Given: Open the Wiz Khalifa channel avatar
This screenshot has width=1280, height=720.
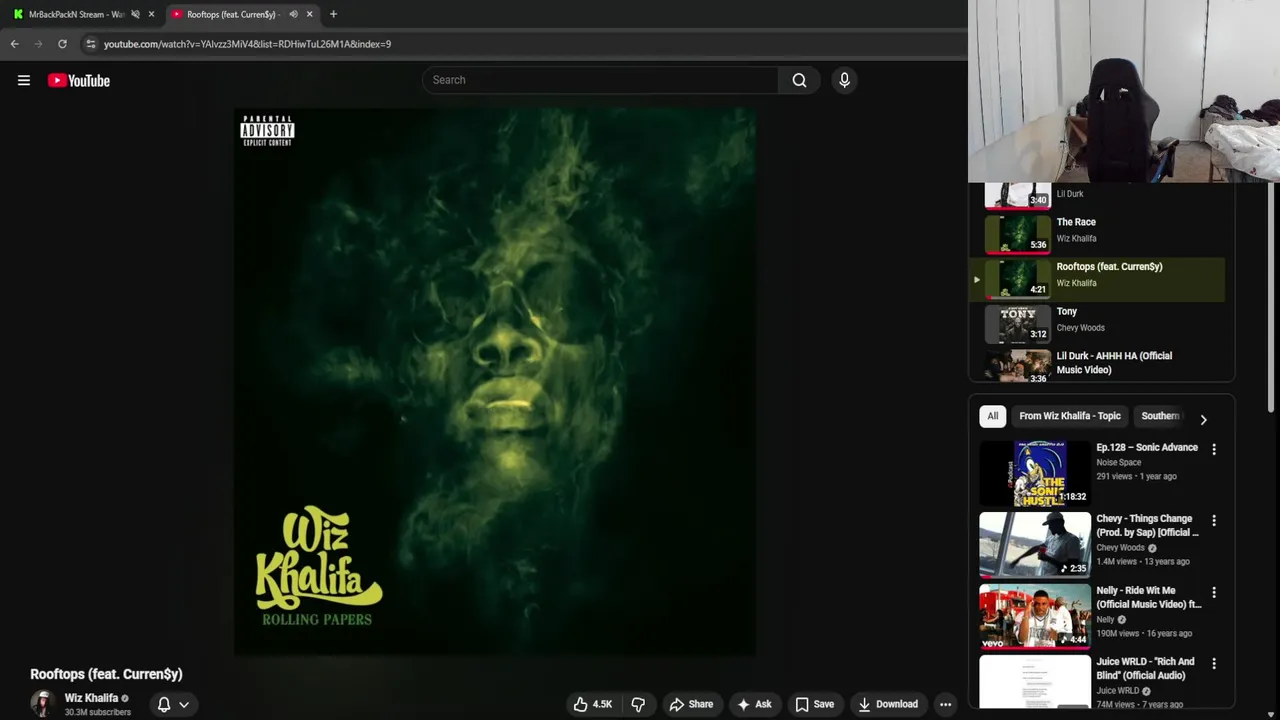Looking at the screenshot, I should click(42, 704).
